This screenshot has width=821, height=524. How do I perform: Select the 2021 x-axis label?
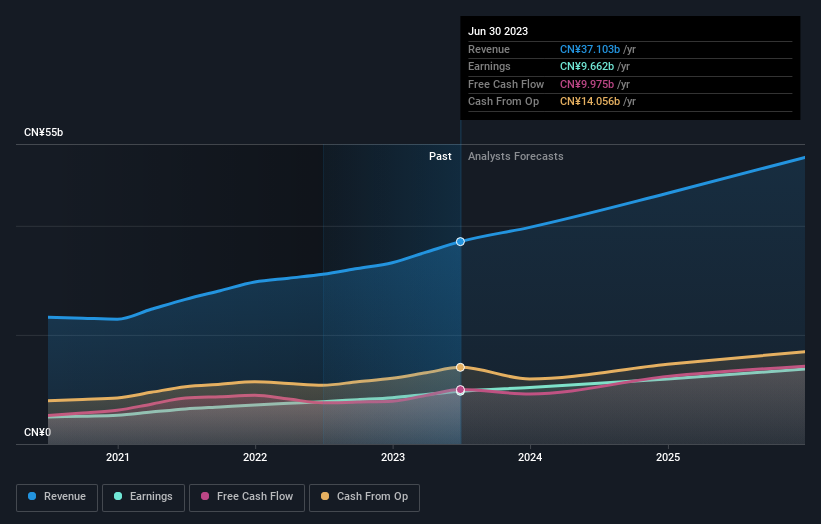pyautogui.click(x=118, y=457)
